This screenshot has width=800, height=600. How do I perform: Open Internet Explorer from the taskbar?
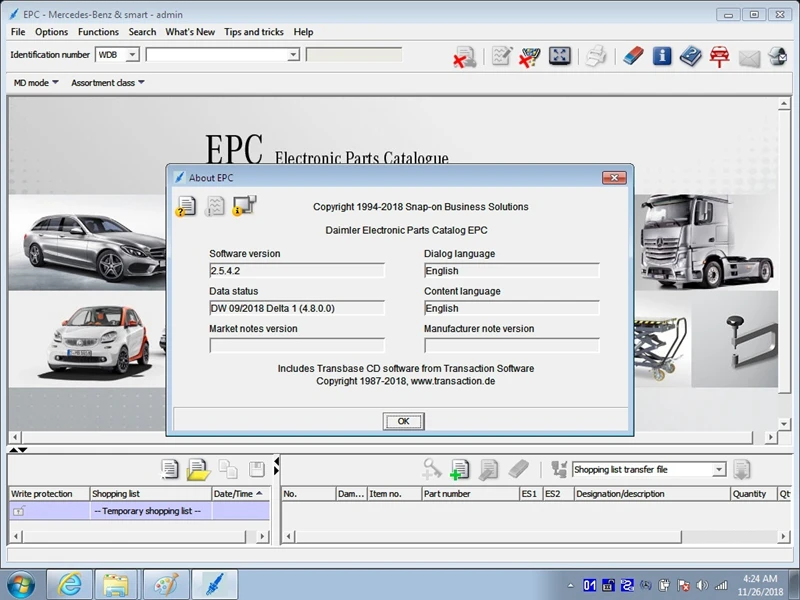70,583
